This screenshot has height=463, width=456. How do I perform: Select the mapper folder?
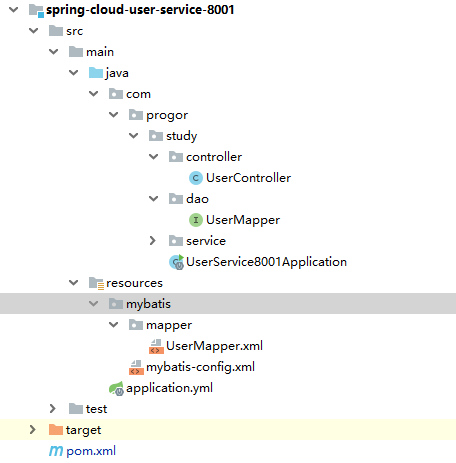coord(169,325)
